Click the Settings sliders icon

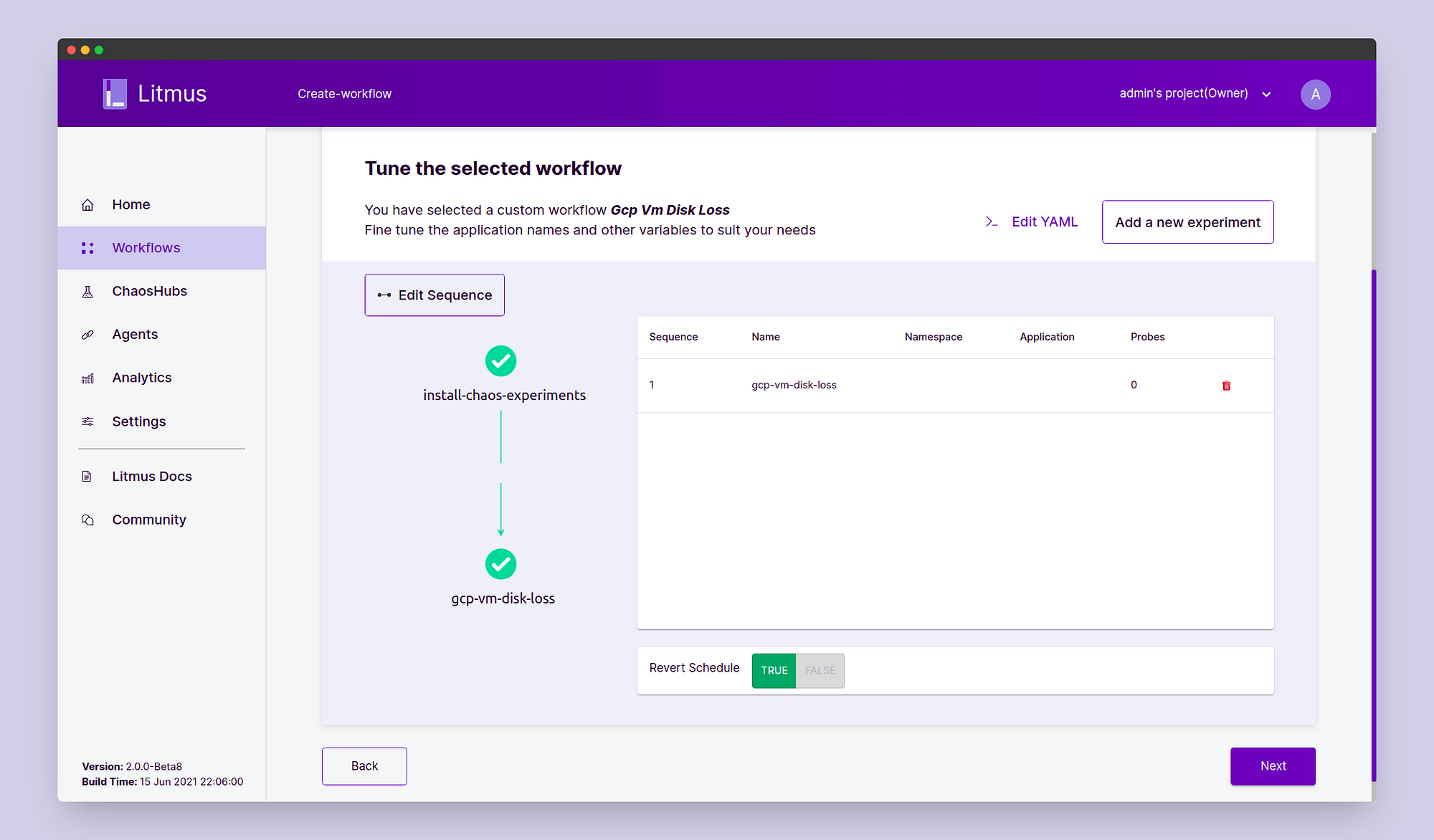(87, 421)
